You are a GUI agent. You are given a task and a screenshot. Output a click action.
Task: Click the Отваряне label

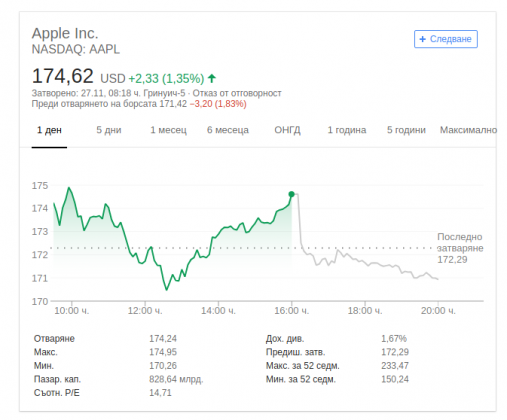(54, 339)
